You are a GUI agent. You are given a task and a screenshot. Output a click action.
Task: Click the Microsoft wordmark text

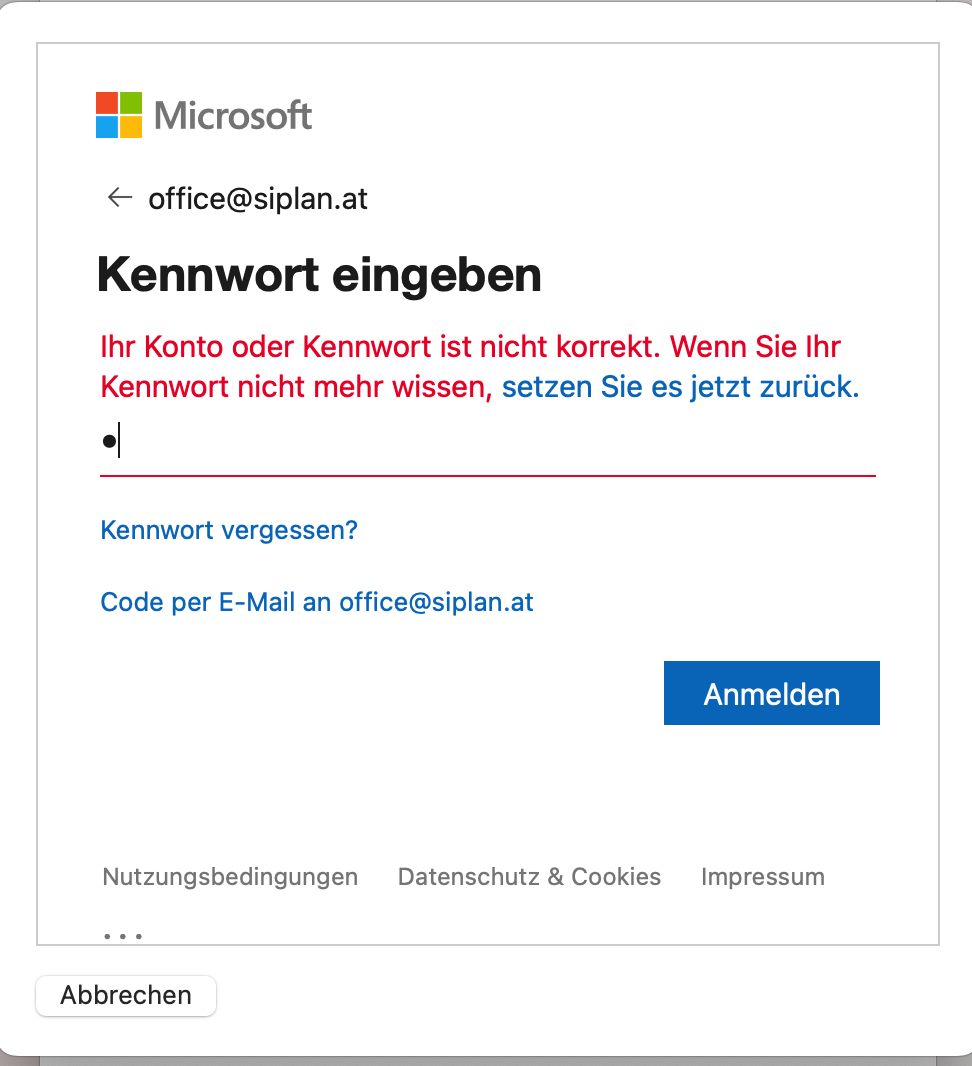pyautogui.click(x=233, y=116)
